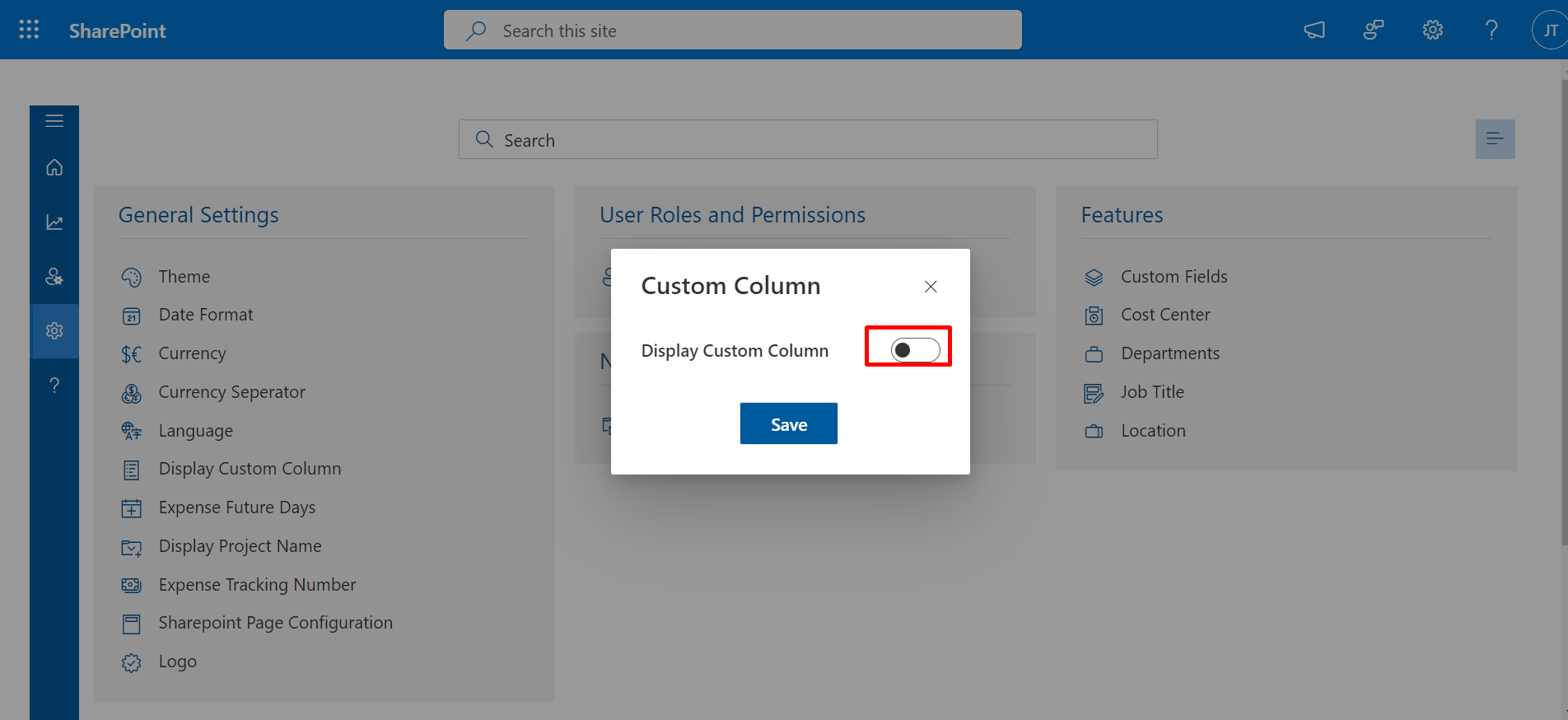Open sidebar help question mark

54,386
